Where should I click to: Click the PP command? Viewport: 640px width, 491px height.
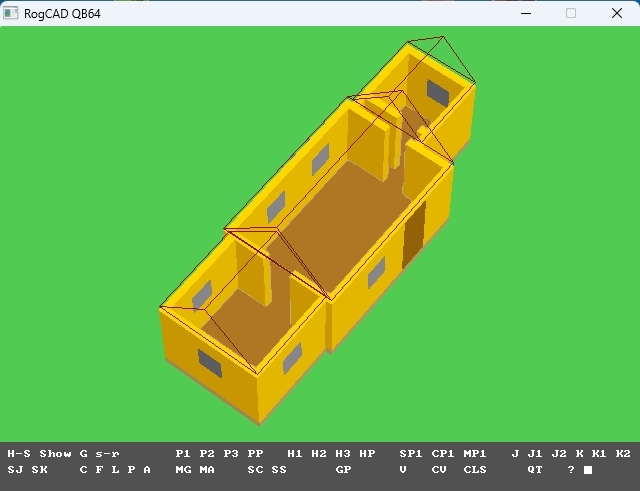point(255,454)
